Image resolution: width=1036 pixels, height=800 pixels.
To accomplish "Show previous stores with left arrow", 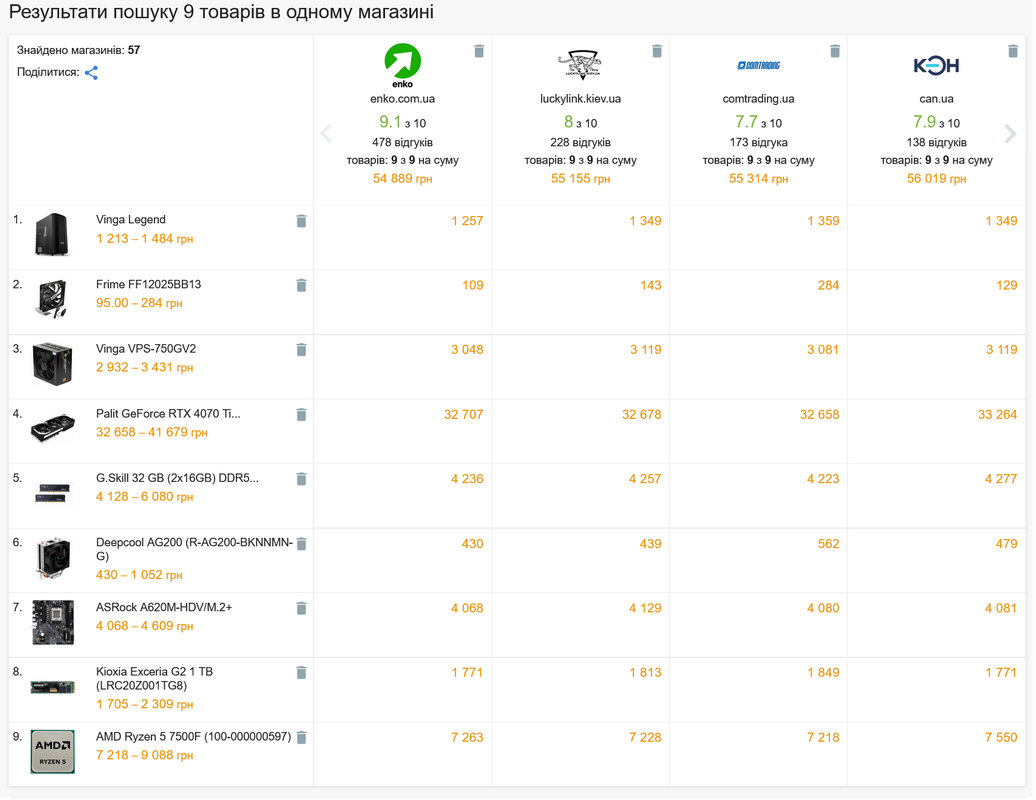I will [x=326, y=133].
